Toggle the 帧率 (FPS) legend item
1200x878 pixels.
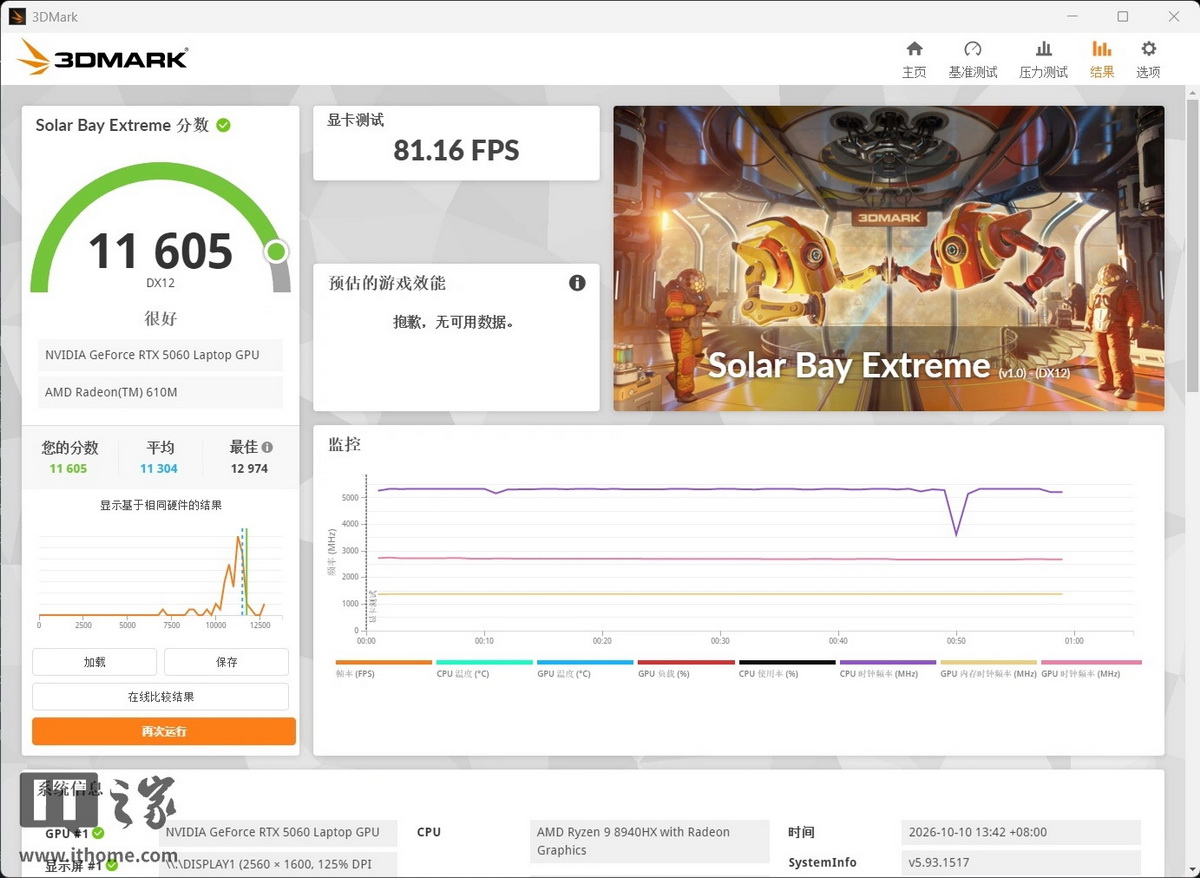tap(384, 668)
